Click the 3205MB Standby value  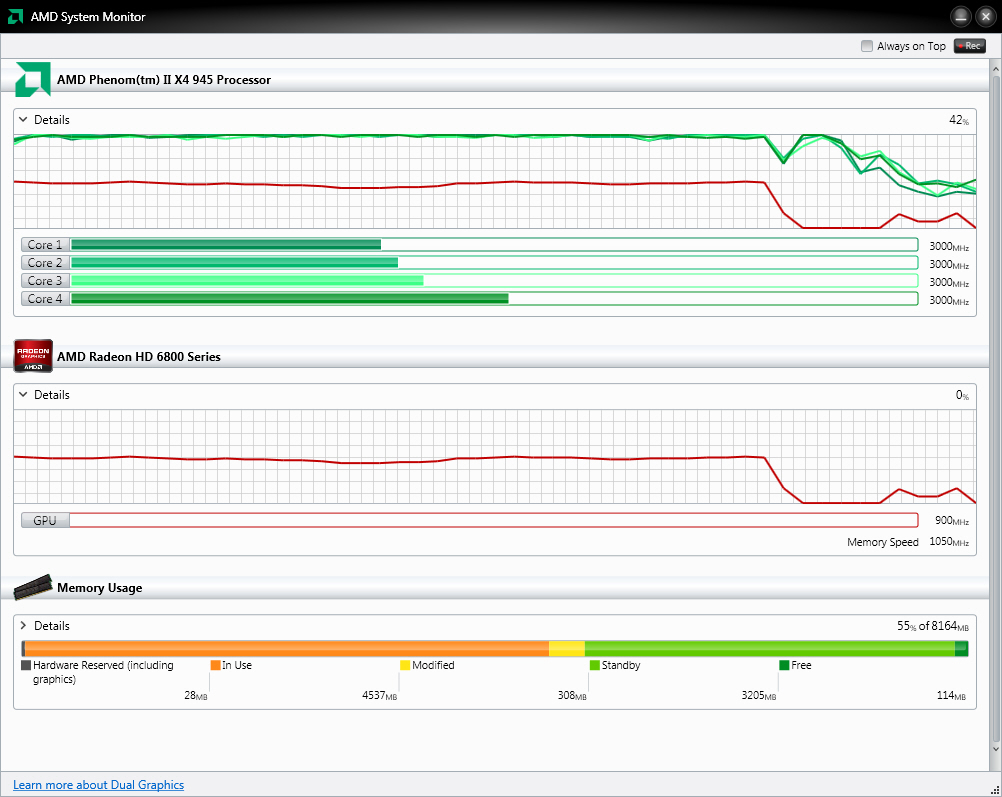[759, 695]
